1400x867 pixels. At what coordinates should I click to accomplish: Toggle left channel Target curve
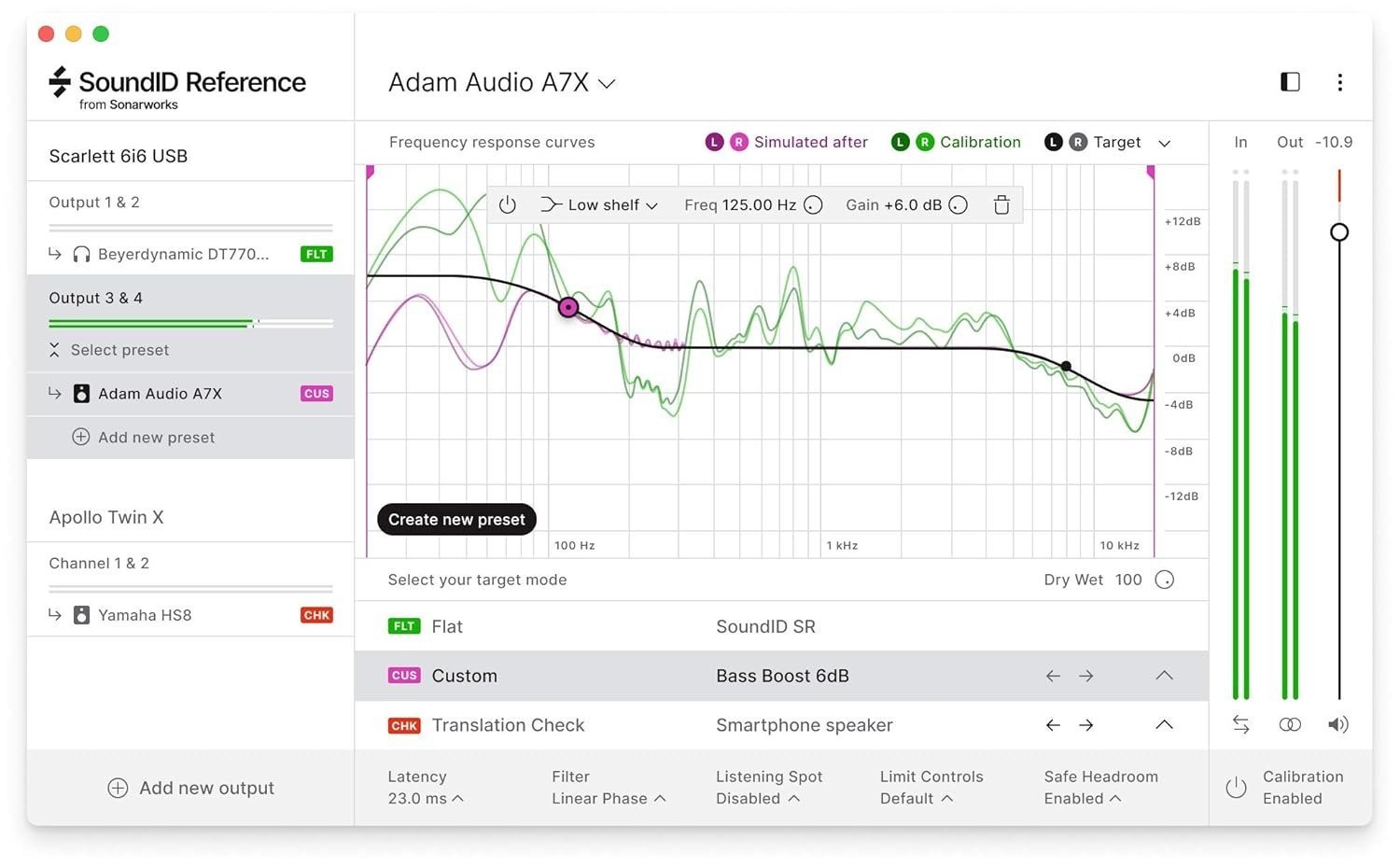1053,142
